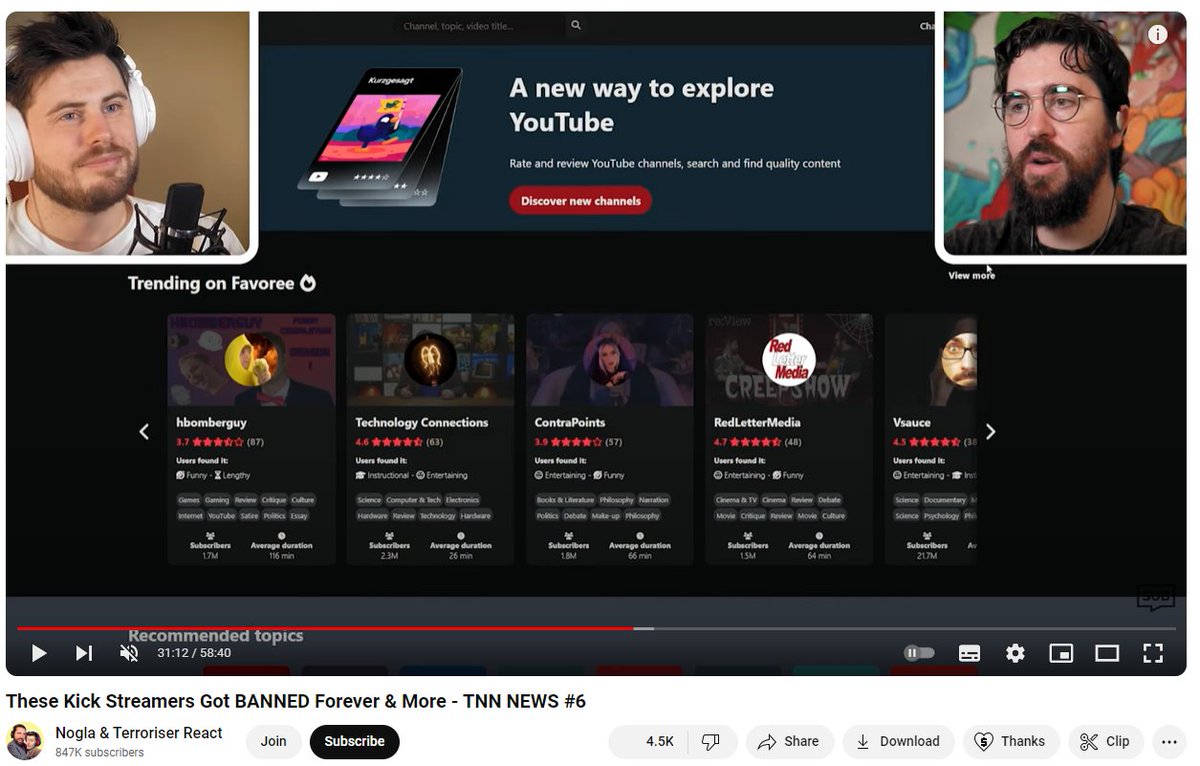Click the Documentary tag on Vsauce card

coord(945,500)
